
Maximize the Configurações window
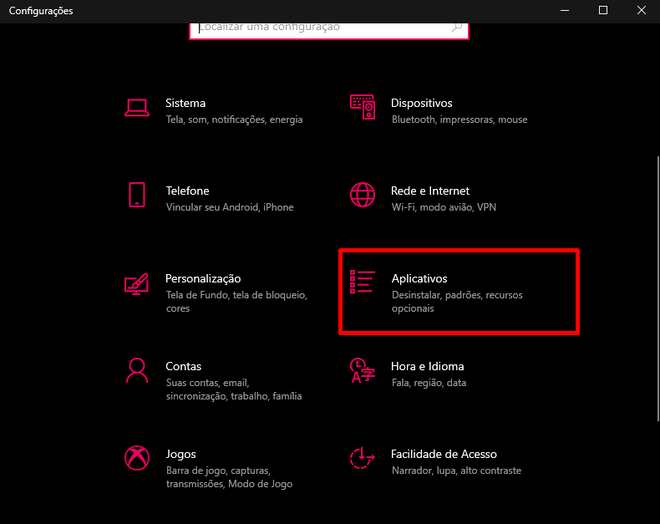tap(603, 11)
